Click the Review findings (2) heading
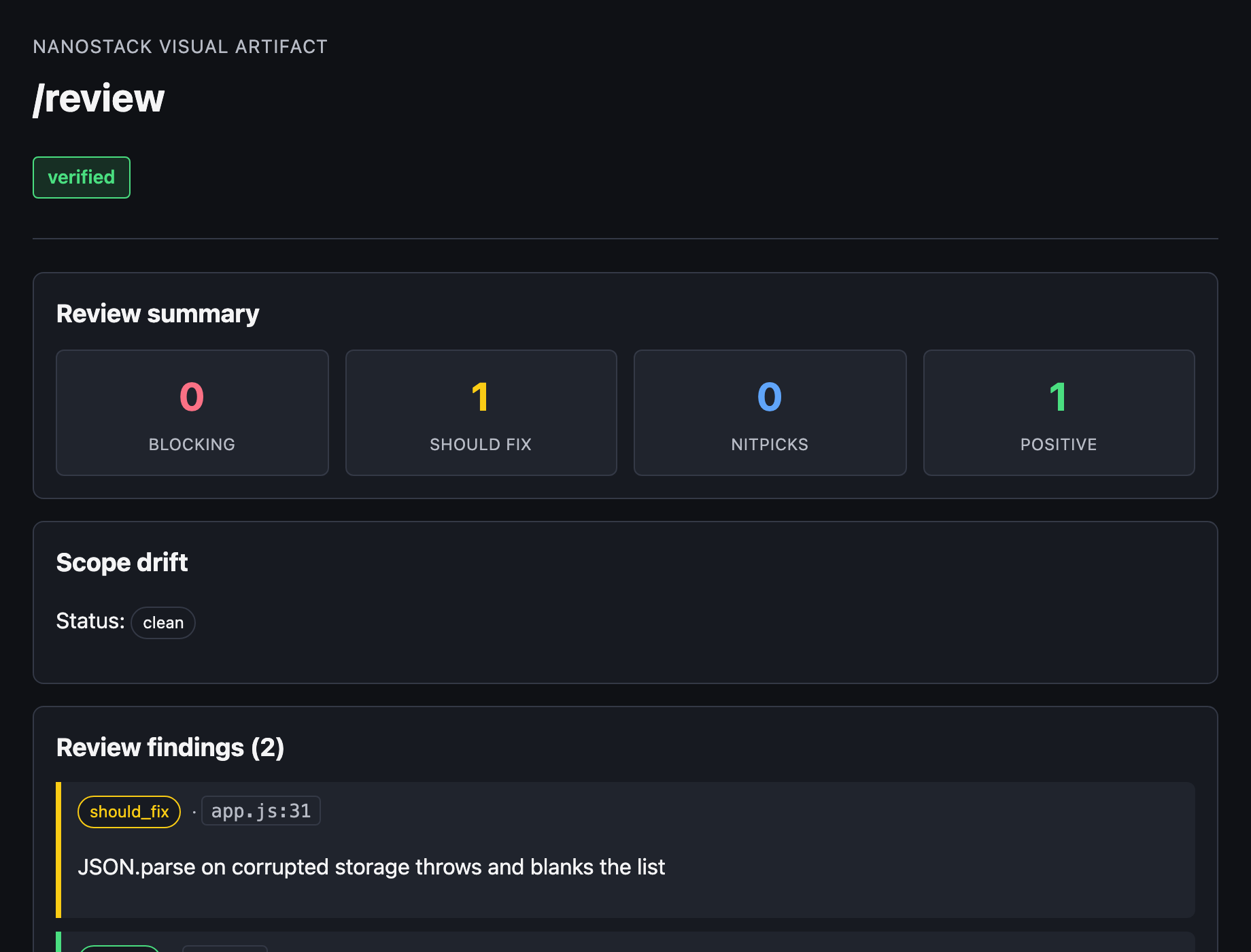 [171, 747]
